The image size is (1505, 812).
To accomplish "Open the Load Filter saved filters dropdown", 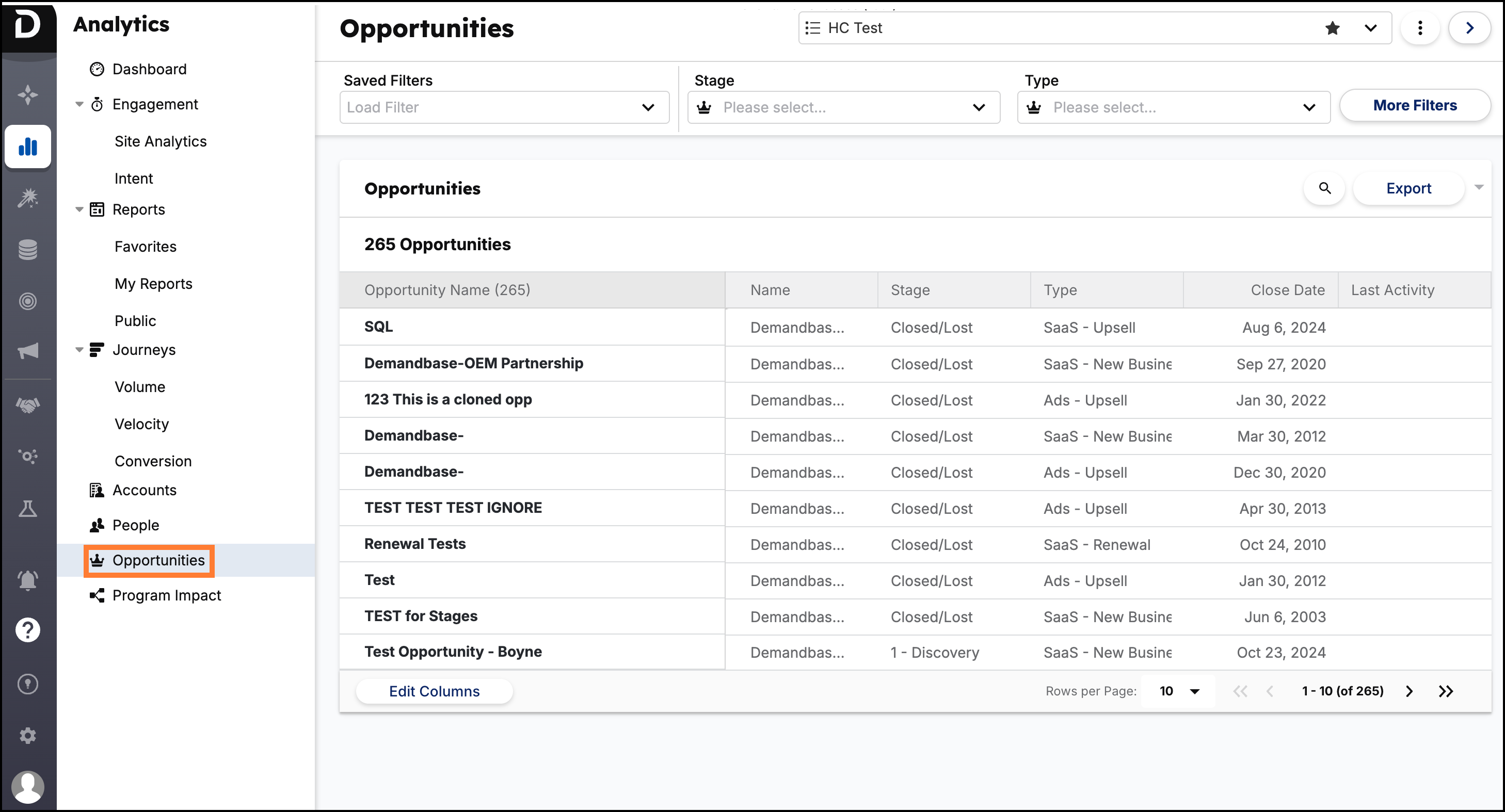I will pyautogui.click(x=504, y=107).
